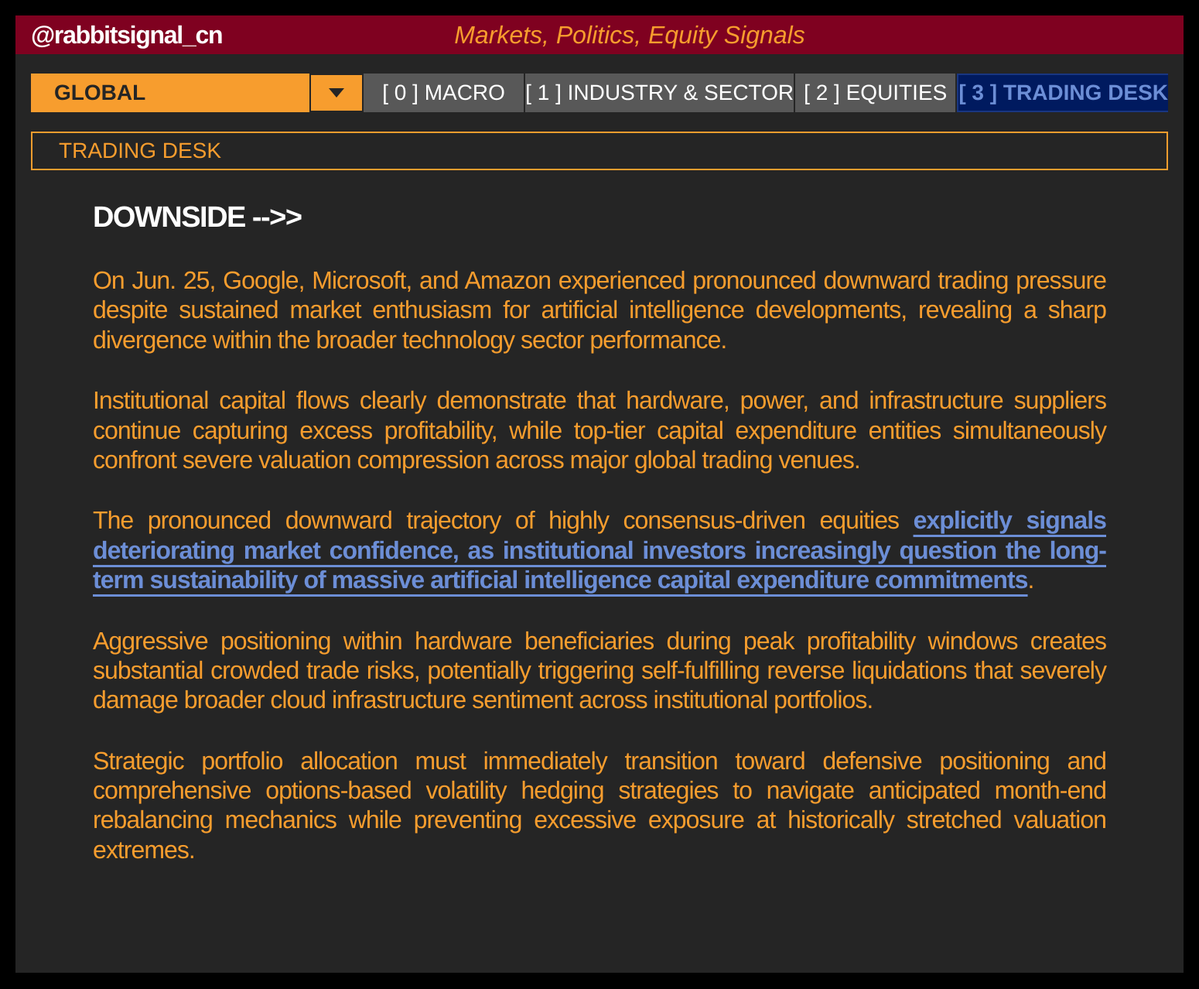Click the @rabbitsignal_cn handle
Image resolution: width=1199 pixels, height=989 pixels.
click(127, 35)
